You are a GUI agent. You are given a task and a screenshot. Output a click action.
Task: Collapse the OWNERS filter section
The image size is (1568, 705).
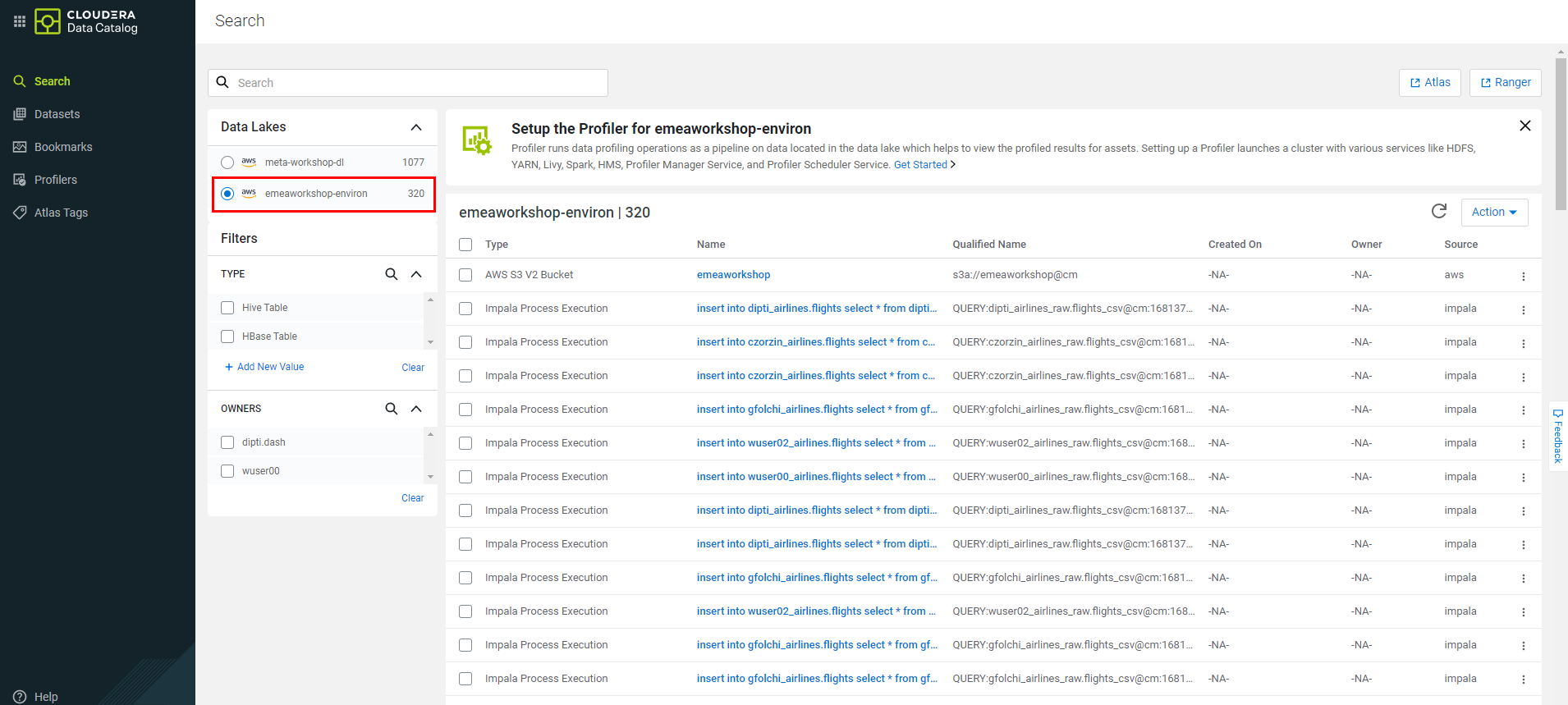click(416, 409)
